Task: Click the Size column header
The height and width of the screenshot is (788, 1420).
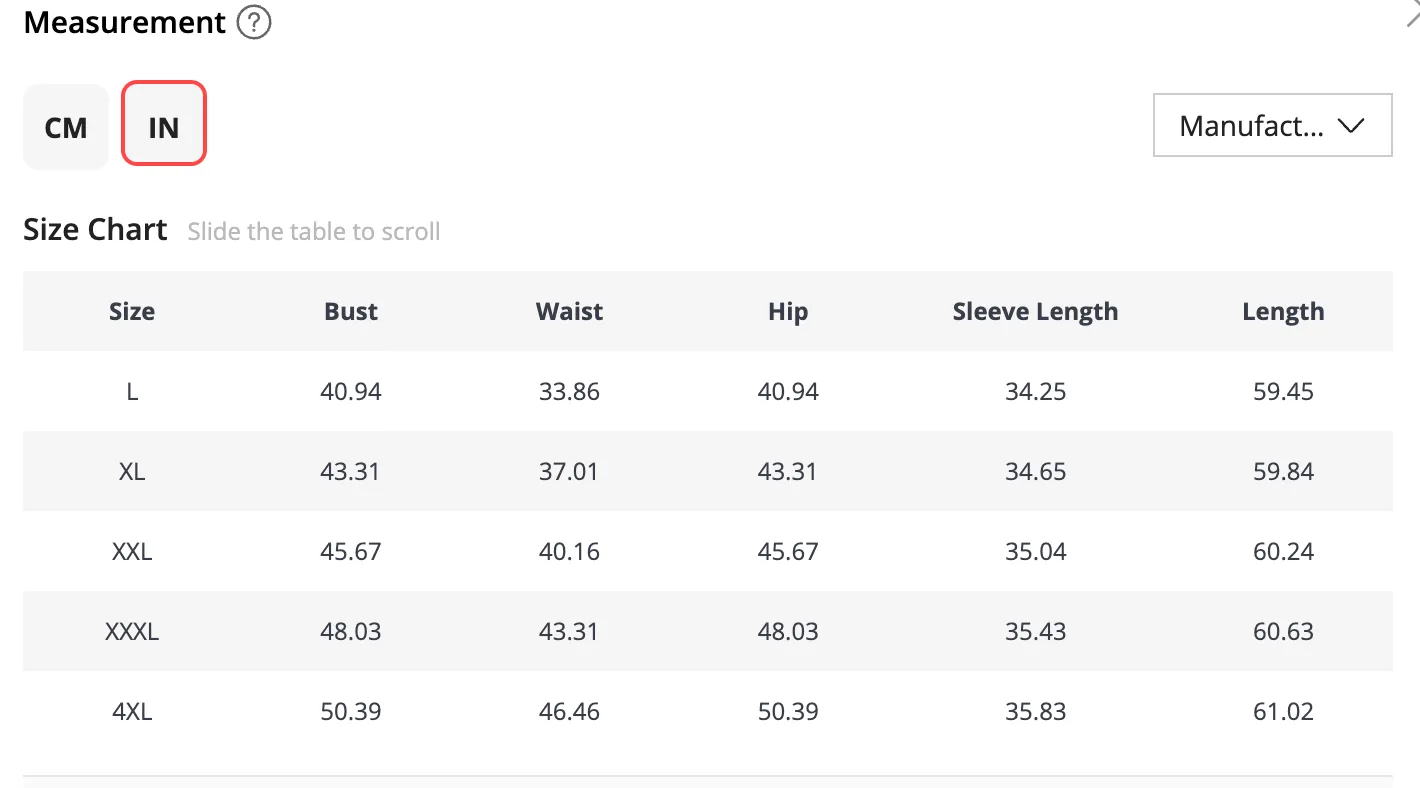Action: [x=132, y=311]
